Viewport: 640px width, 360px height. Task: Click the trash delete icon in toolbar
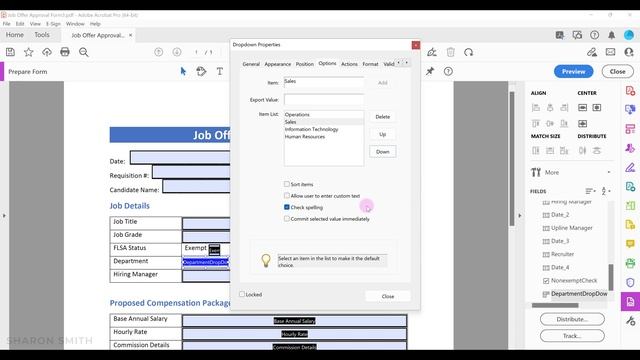point(450,52)
